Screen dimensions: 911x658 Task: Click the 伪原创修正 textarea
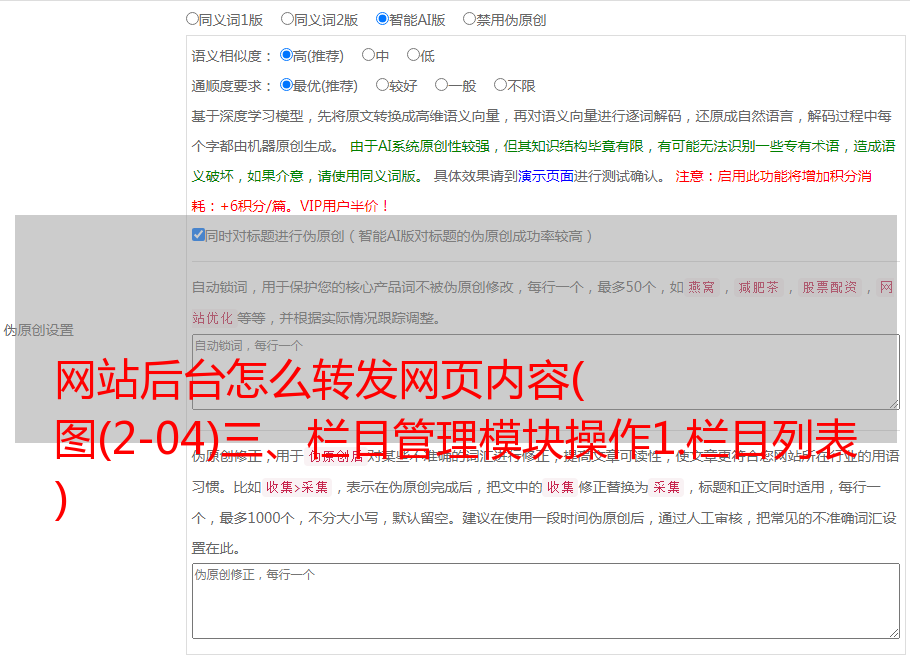(546, 601)
